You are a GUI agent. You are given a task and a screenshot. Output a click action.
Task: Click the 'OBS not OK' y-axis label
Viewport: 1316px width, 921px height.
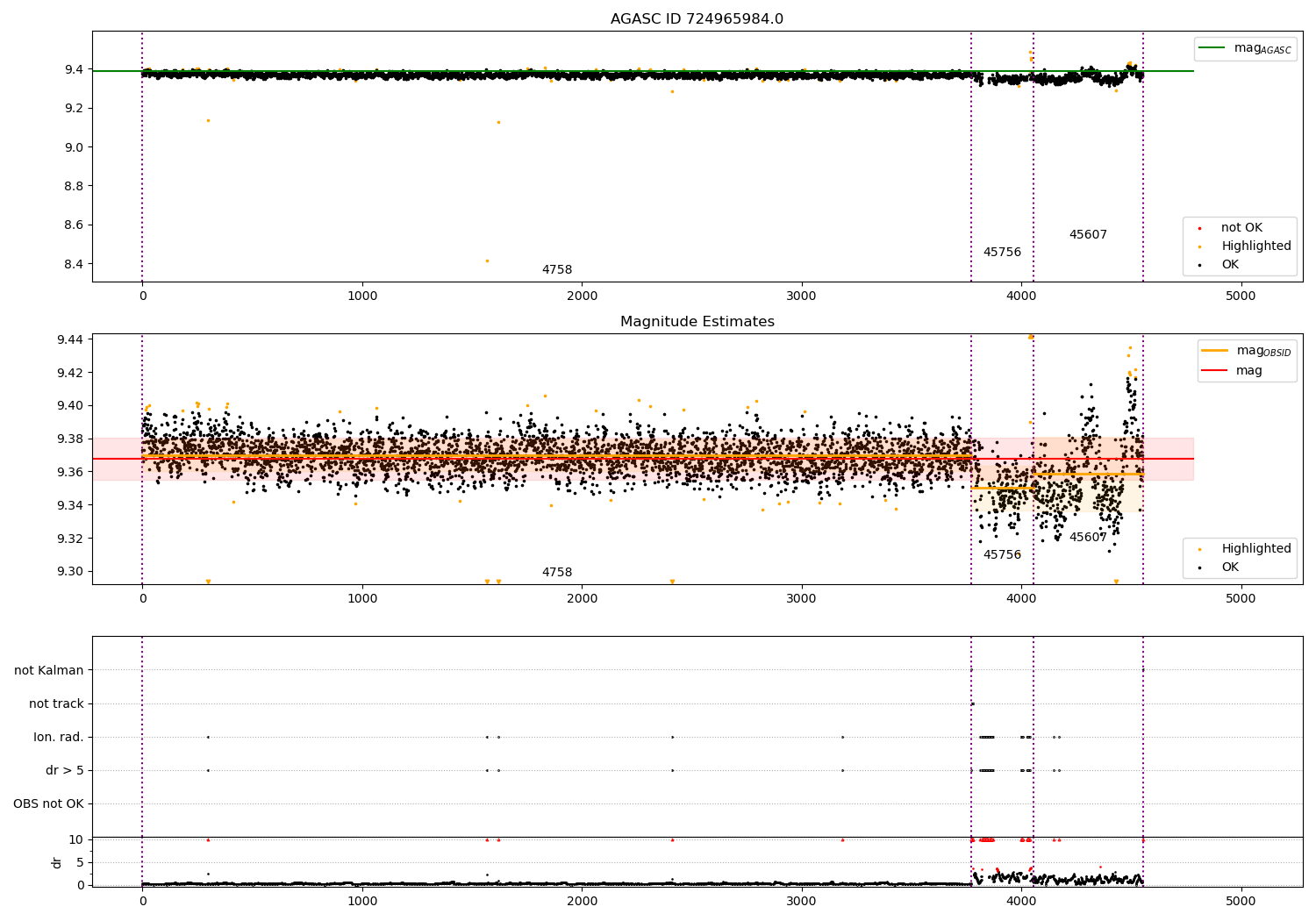[49, 803]
